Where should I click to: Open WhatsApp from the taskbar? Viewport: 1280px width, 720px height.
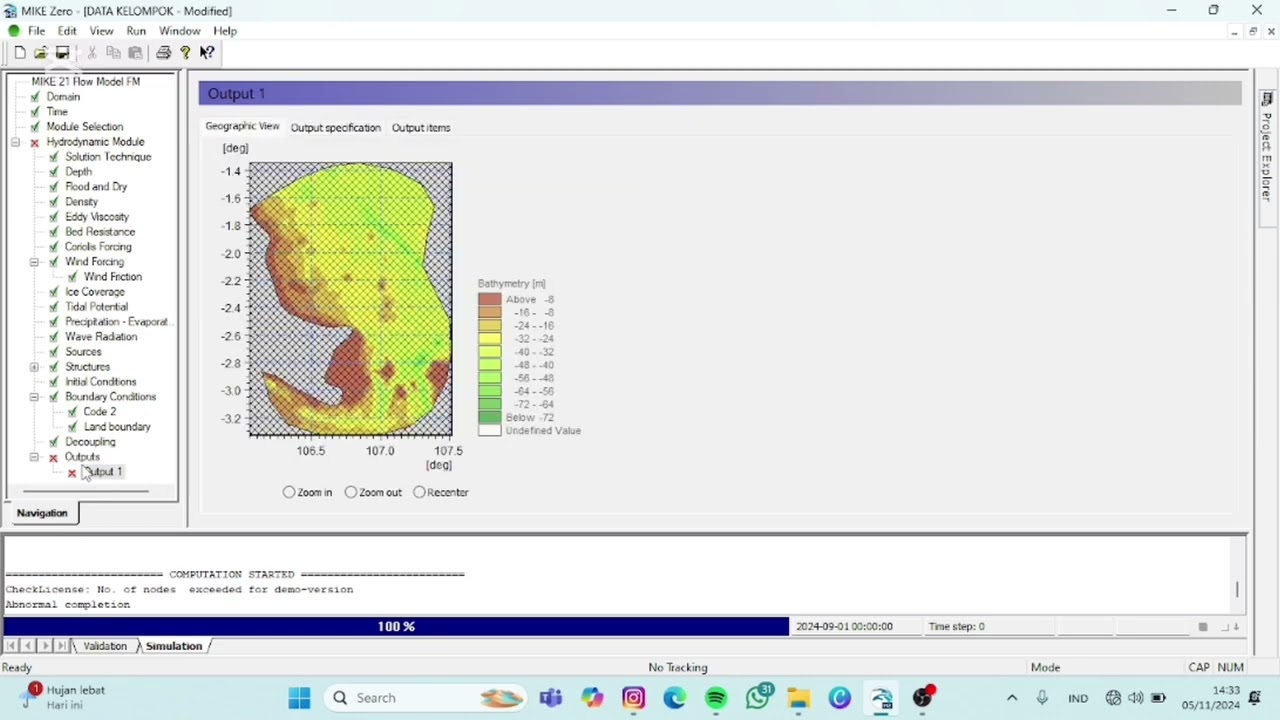coord(759,697)
